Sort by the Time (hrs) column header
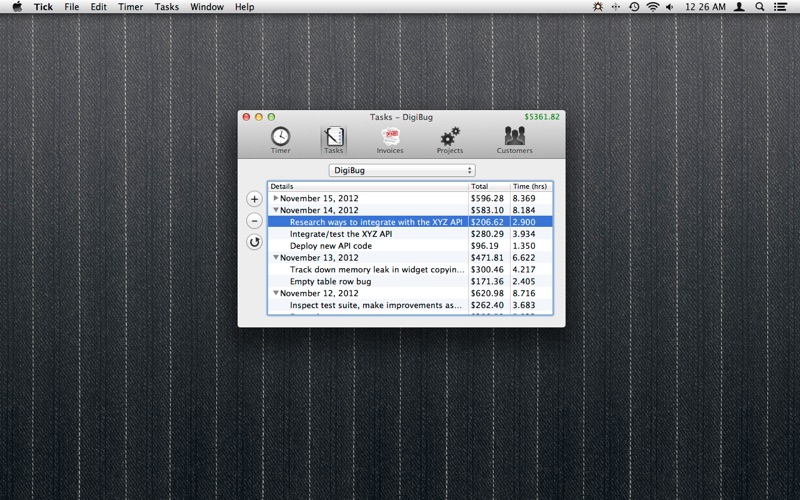 (531, 186)
